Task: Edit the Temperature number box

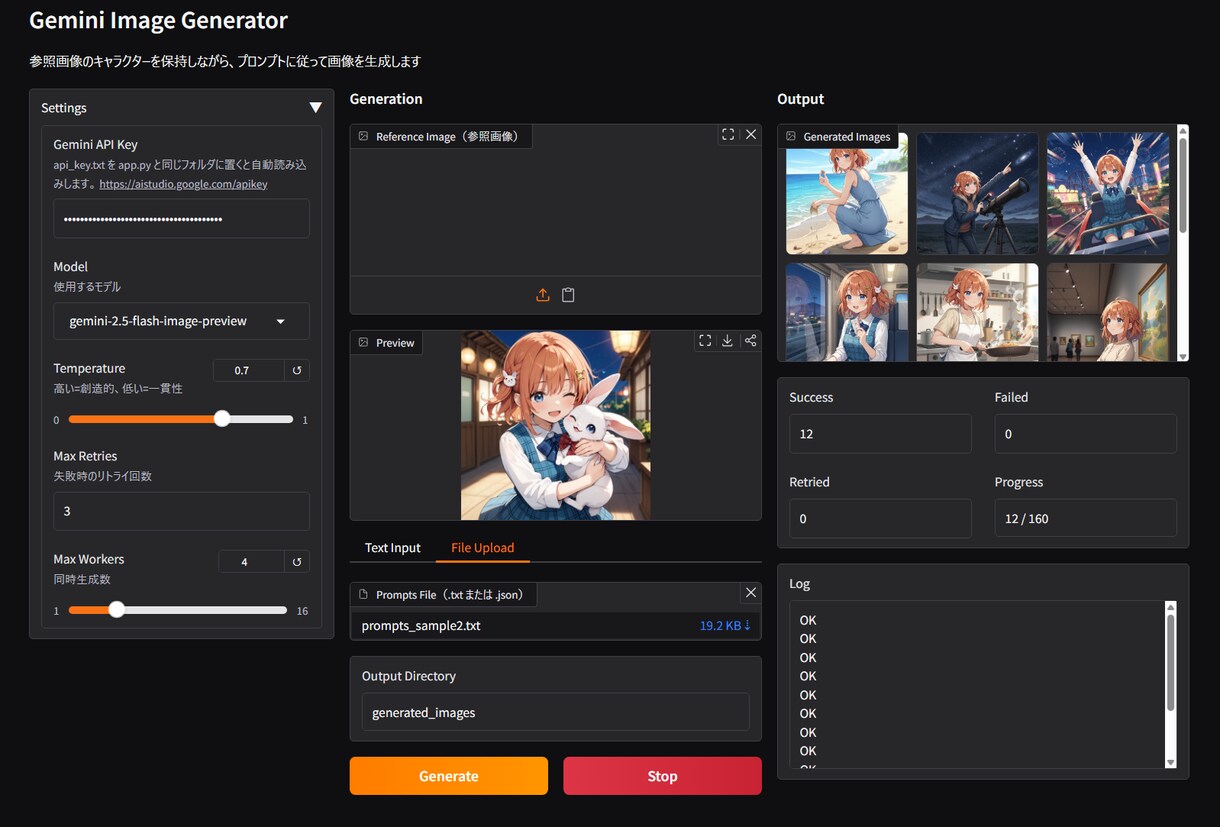Action: (x=249, y=370)
